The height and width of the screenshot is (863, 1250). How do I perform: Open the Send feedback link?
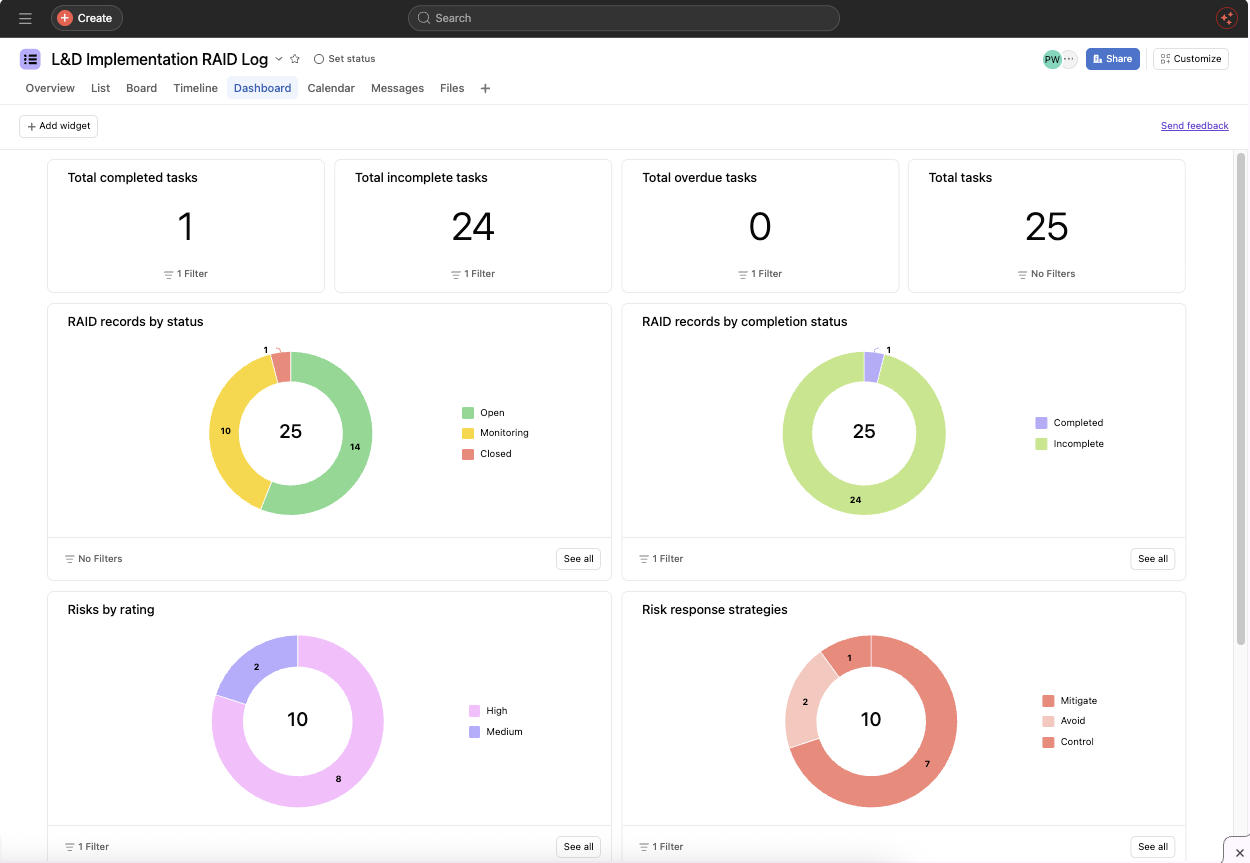click(1194, 126)
